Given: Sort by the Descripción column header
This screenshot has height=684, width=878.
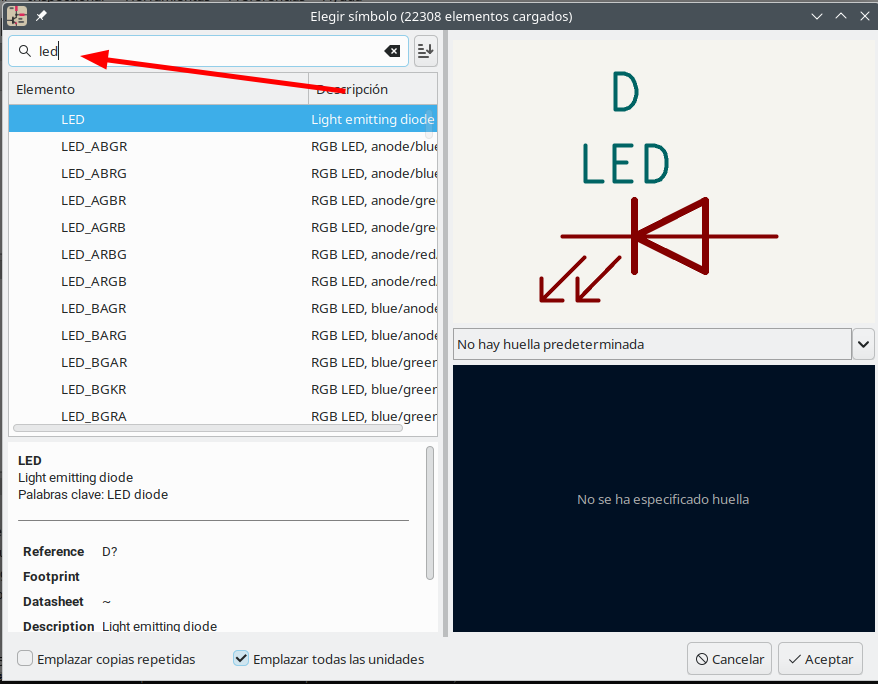Looking at the screenshot, I should pyautogui.click(x=372, y=89).
